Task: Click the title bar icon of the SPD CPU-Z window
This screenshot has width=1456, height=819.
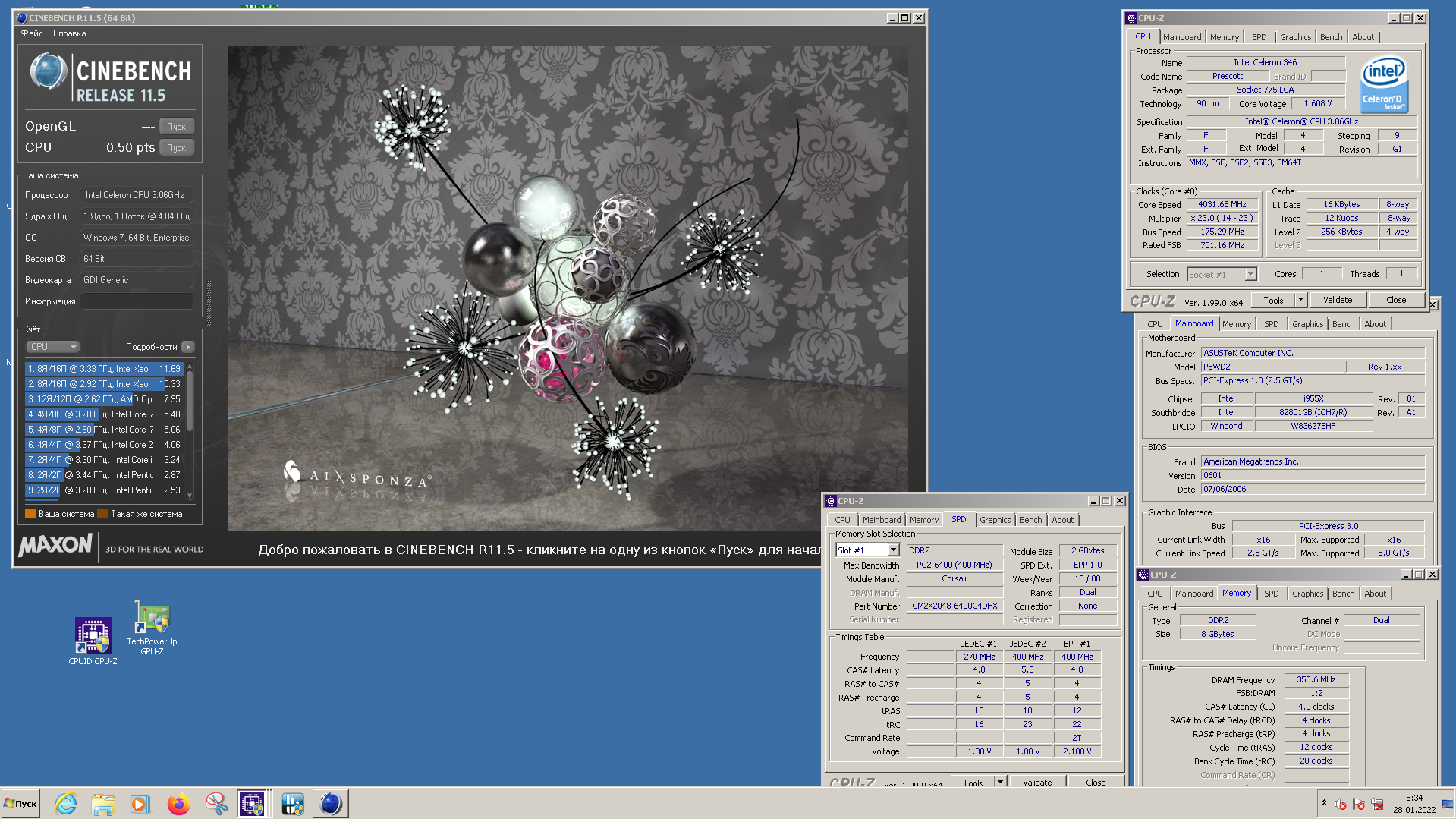Action: coord(831,501)
